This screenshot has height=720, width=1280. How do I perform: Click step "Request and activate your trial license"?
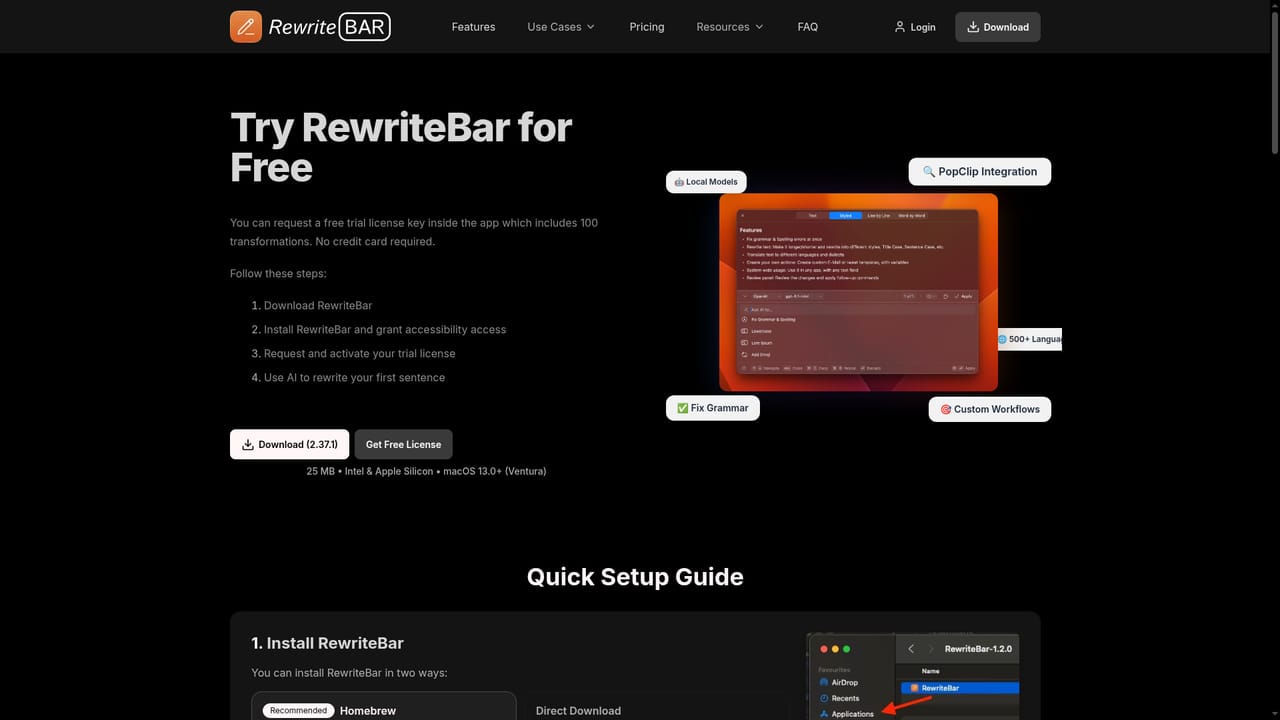(x=360, y=353)
